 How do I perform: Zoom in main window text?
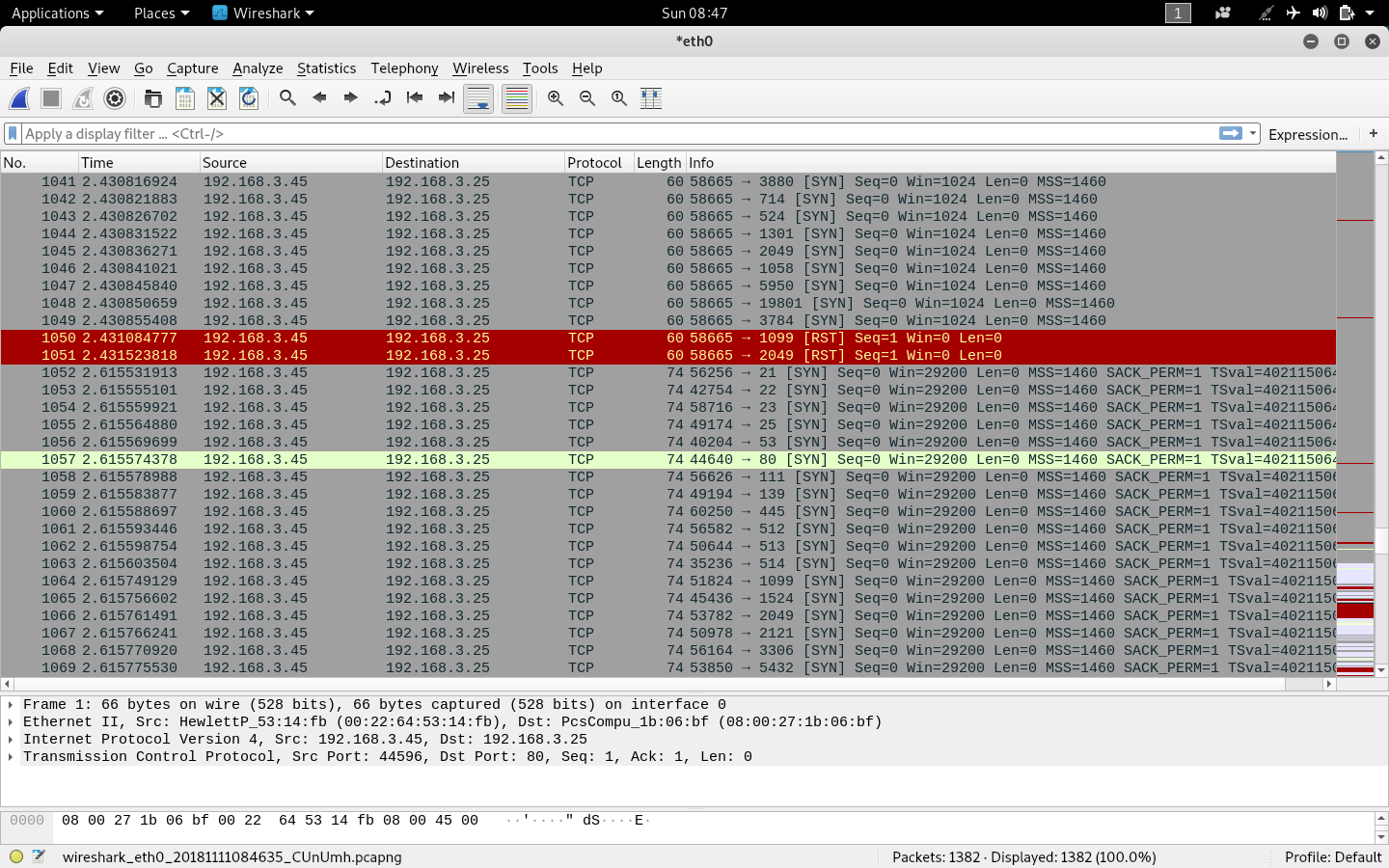(556, 98)
